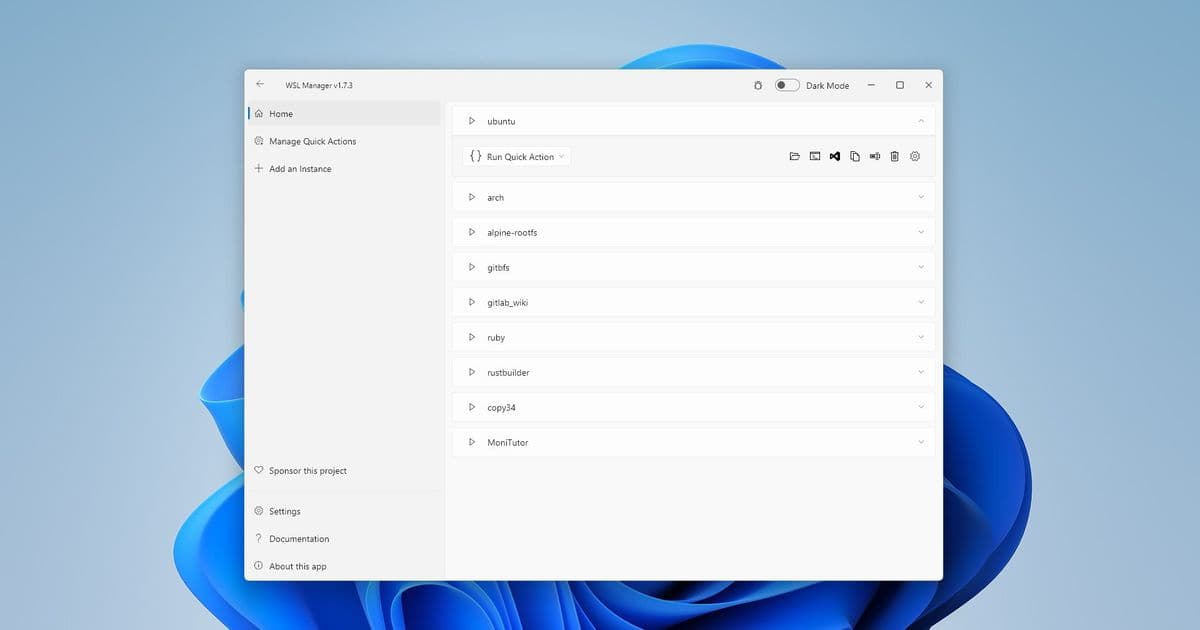The width and height of the screenshot is (1200, 630).
Task: Export the ubuntu instance
Action: [874, 156]
